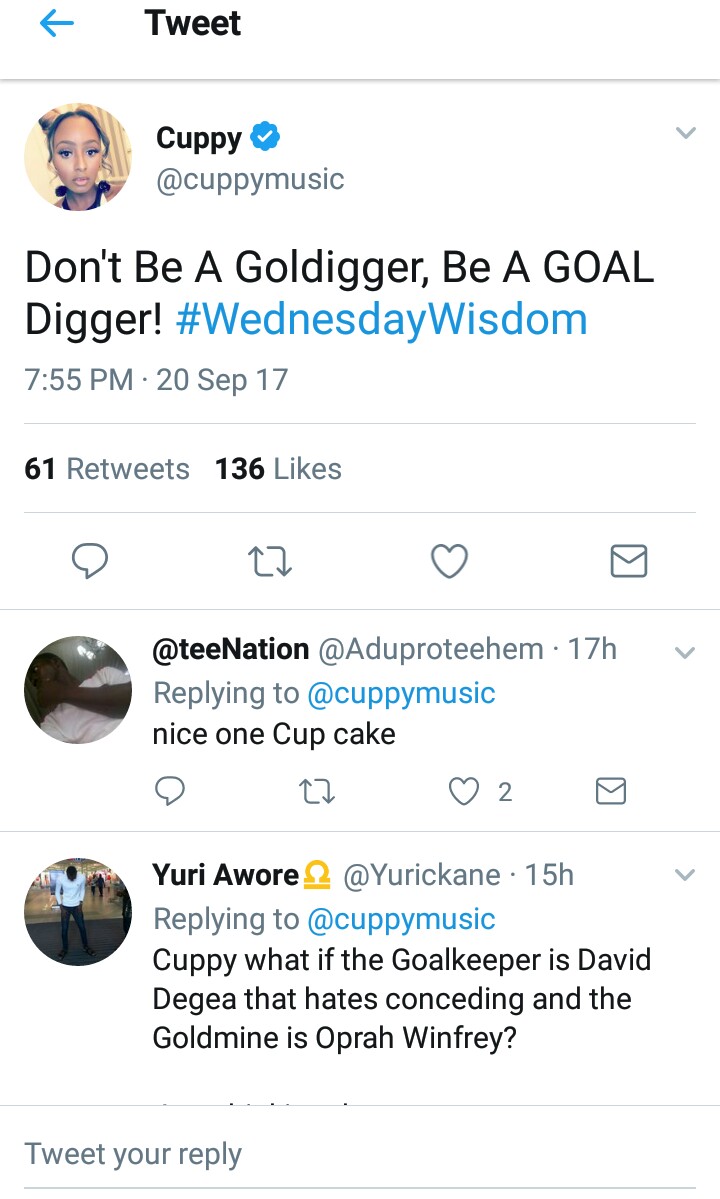The height and width of the screenshot is (1199, 720).
Task: Retweet Cuppy's GOAL Digger tweet
Action: point(269,562)
